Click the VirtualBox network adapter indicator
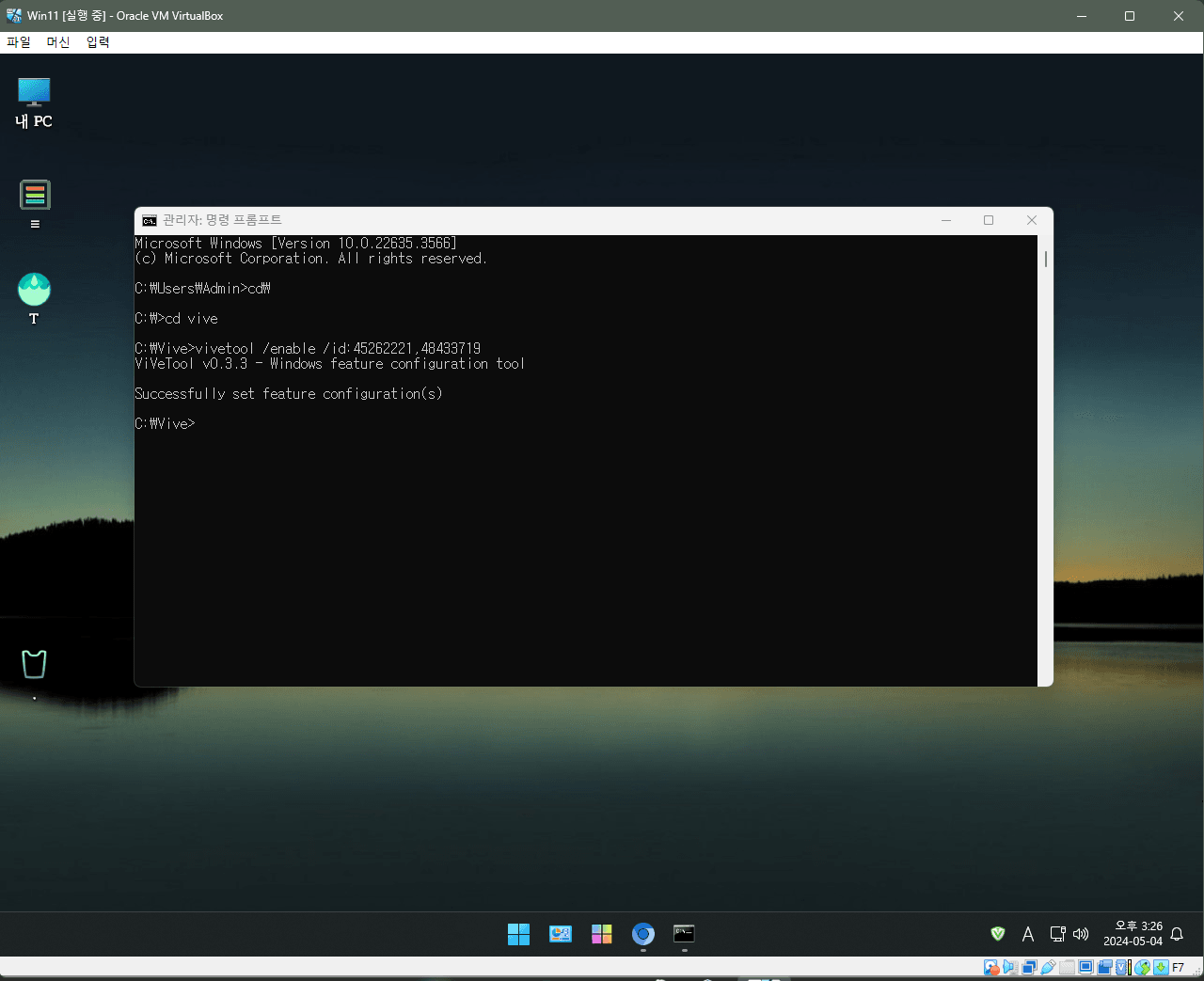The height and width of the screenshot is (981, 1204). click(x=1029, y=967)
